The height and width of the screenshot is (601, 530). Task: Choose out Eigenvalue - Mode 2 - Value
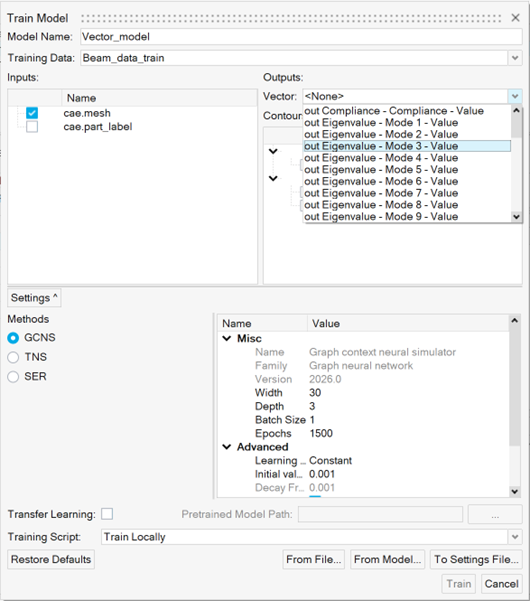point(407,135)
